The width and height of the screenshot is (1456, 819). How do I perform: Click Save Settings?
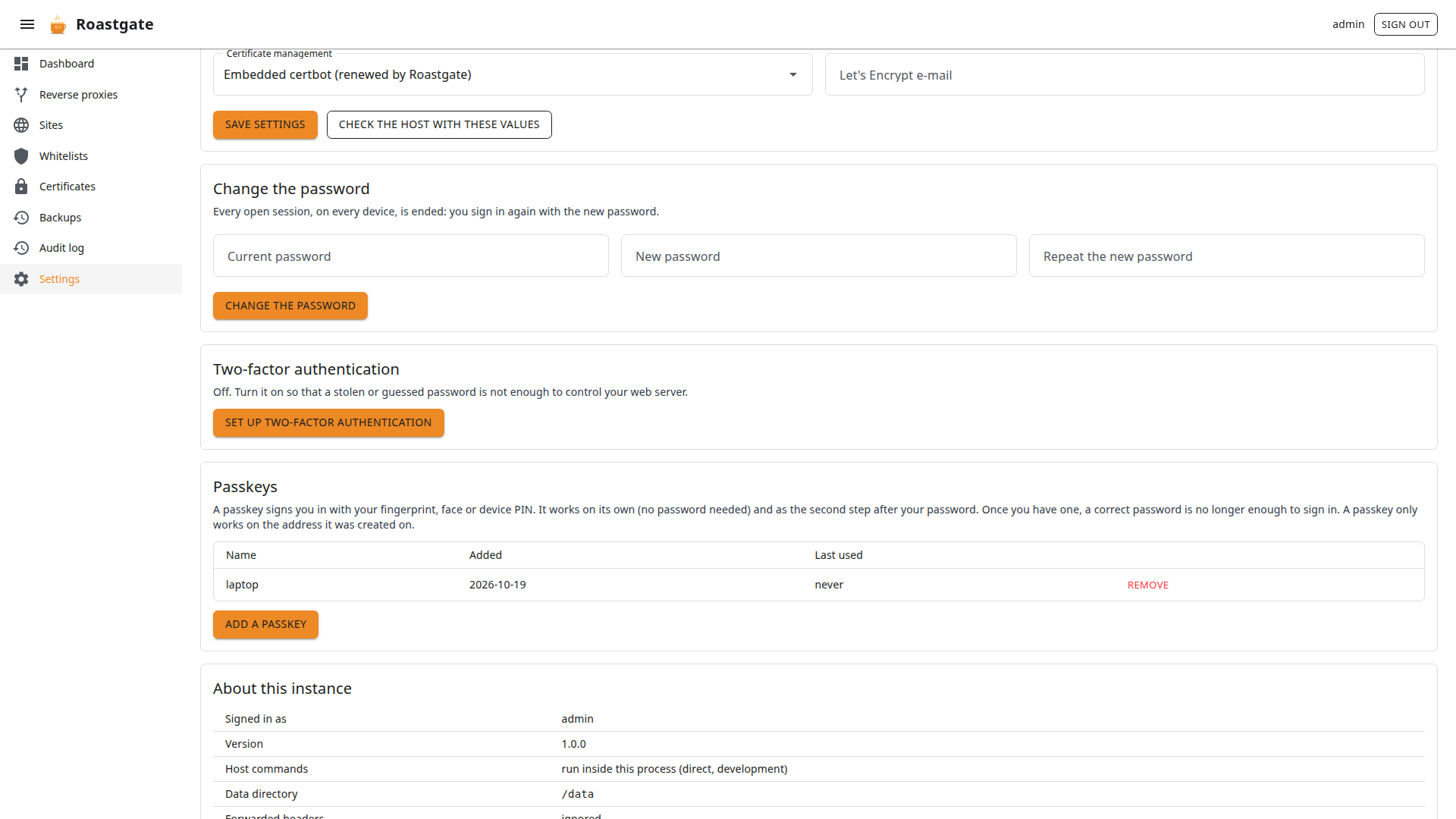[x=265, y=124]
